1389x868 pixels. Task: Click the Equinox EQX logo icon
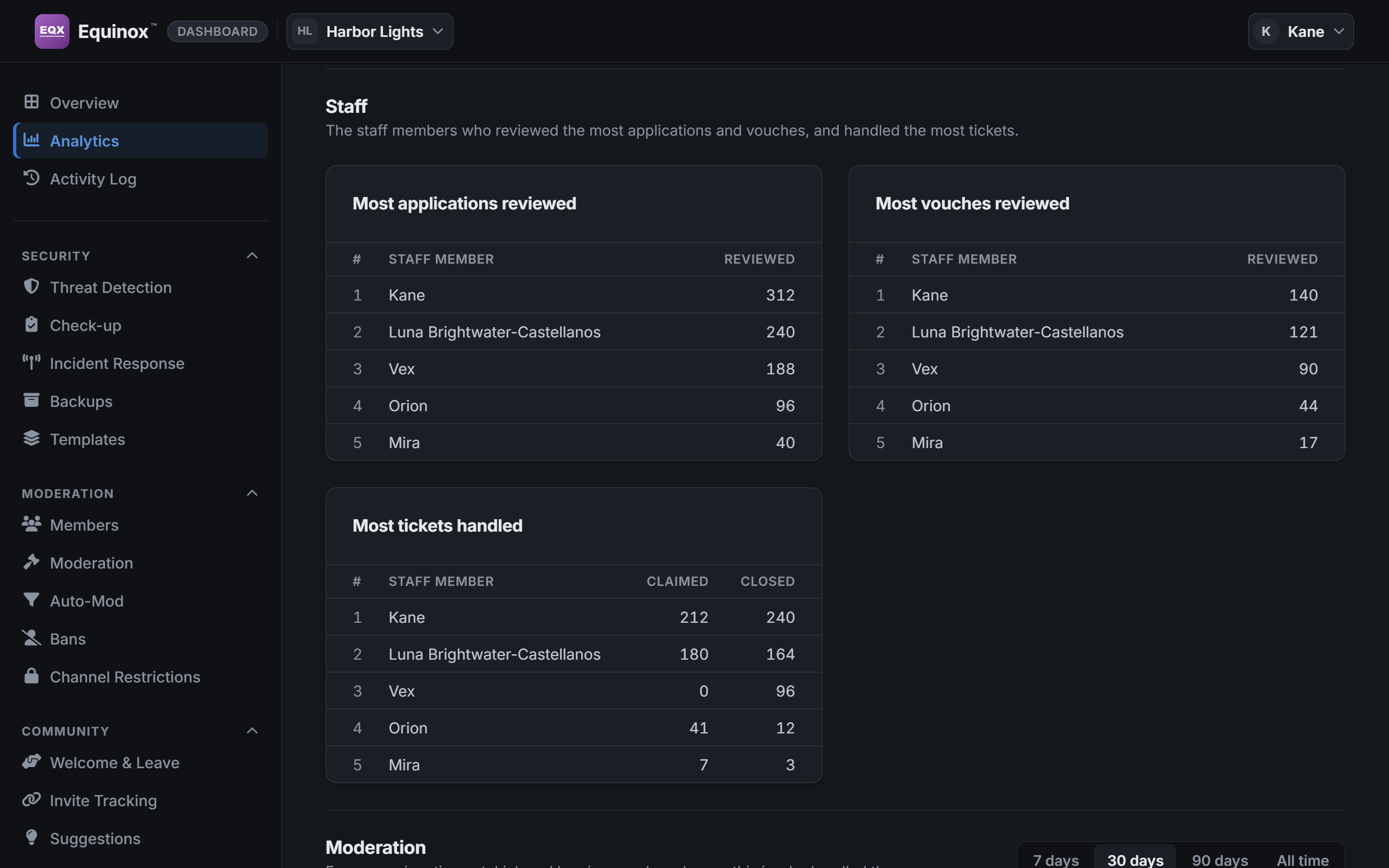(x=52, y=31)
